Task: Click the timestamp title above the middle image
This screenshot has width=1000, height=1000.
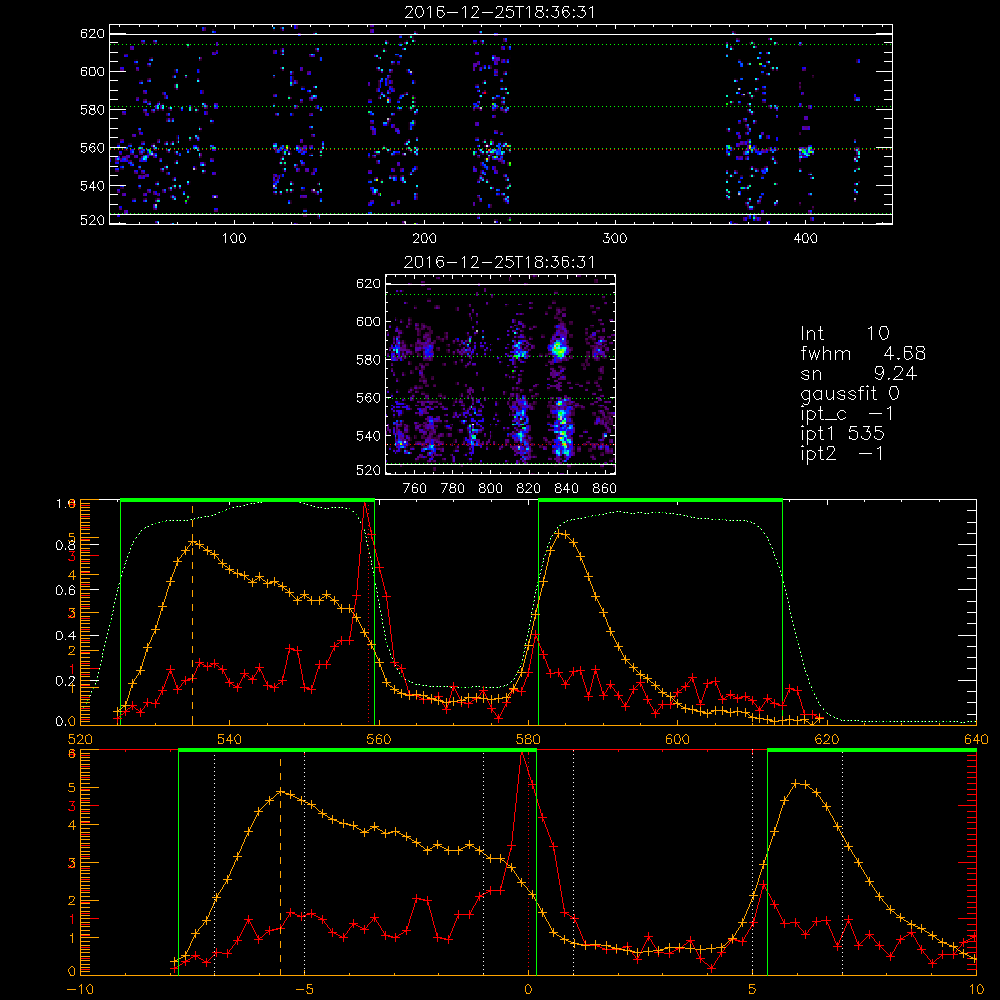Action: pos(500,262)
